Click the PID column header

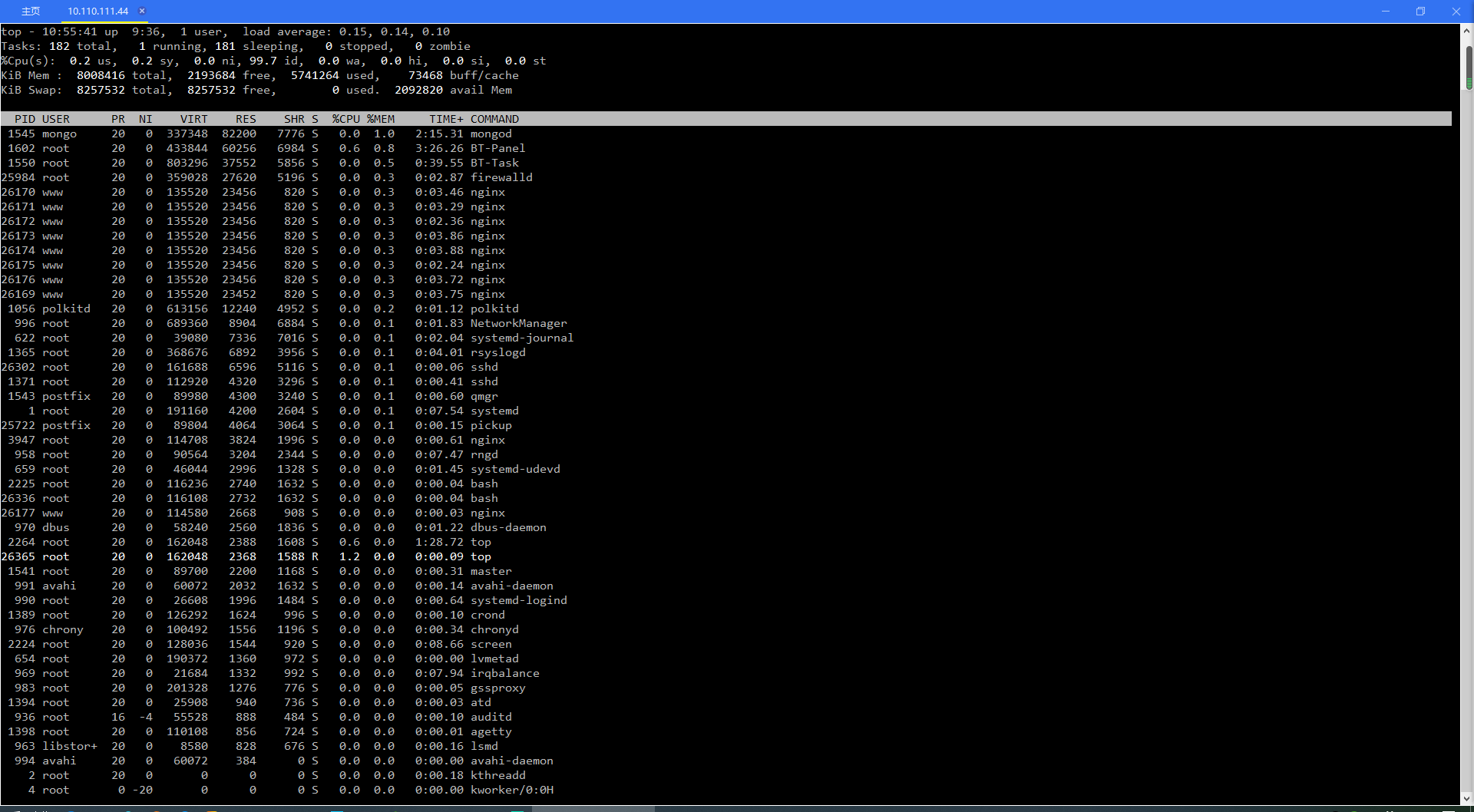click(25, 119)
